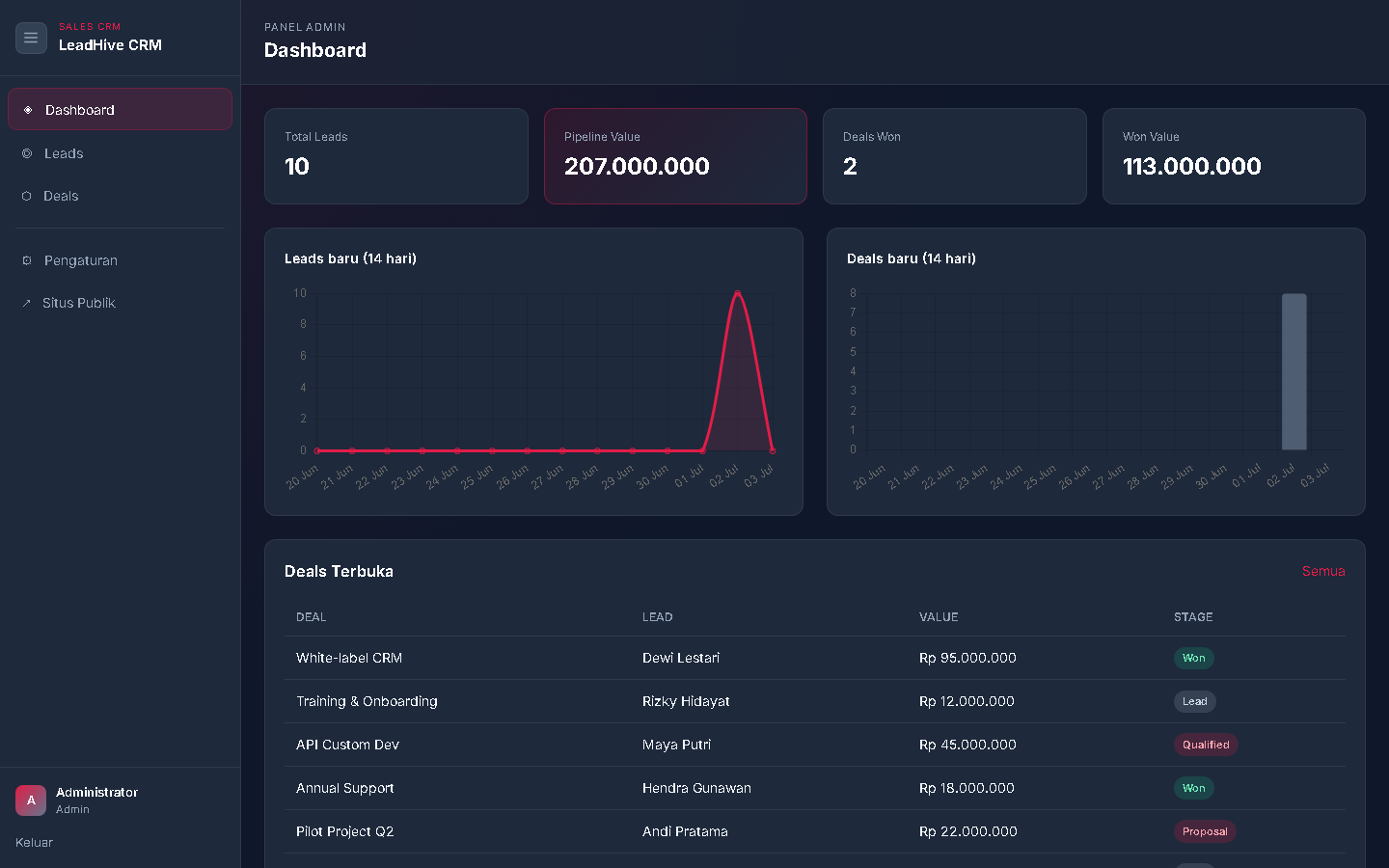Visit Situs Publik link

[x=120, y=303]
